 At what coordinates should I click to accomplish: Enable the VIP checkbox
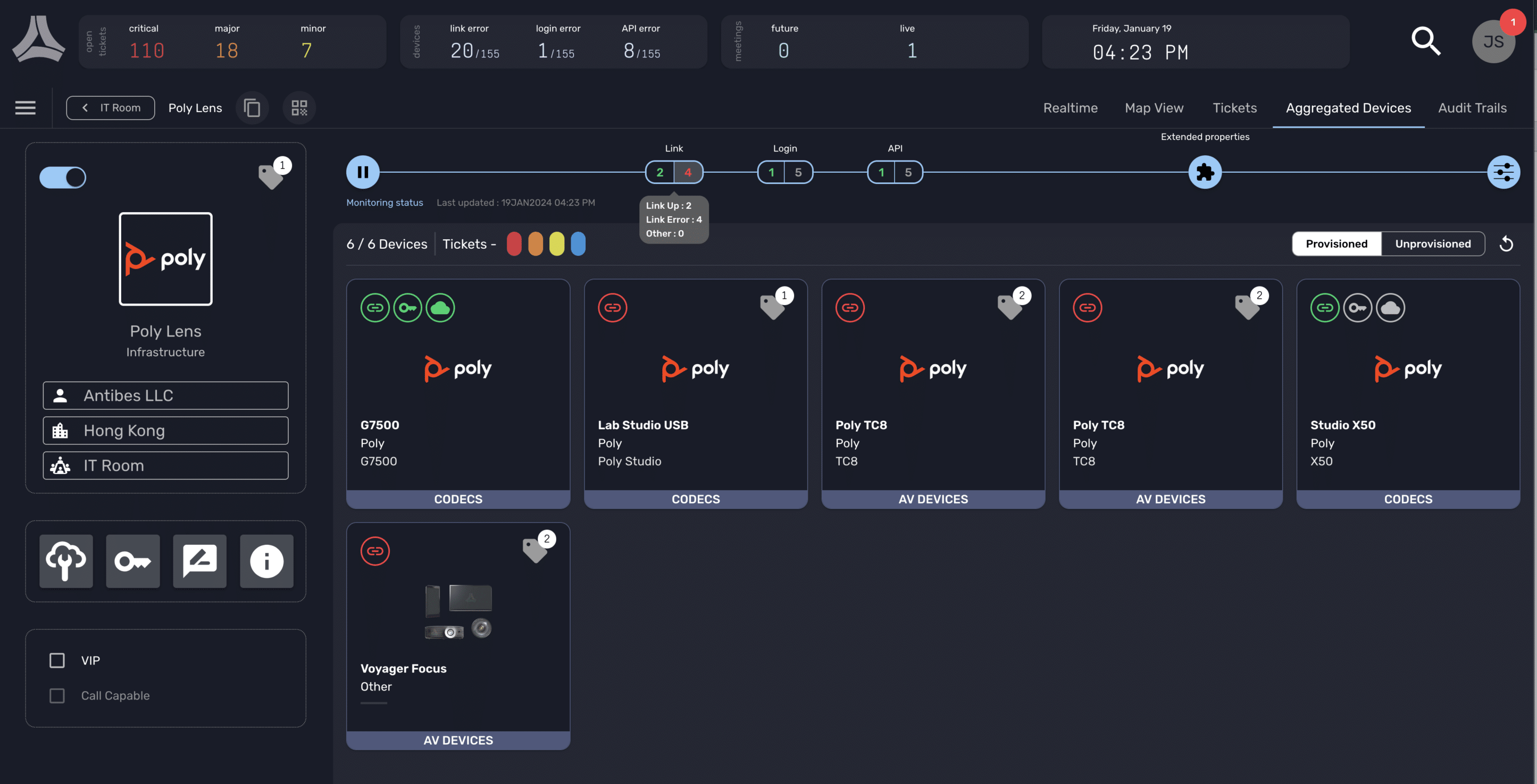pyautogui.click(x=57, y=660)
